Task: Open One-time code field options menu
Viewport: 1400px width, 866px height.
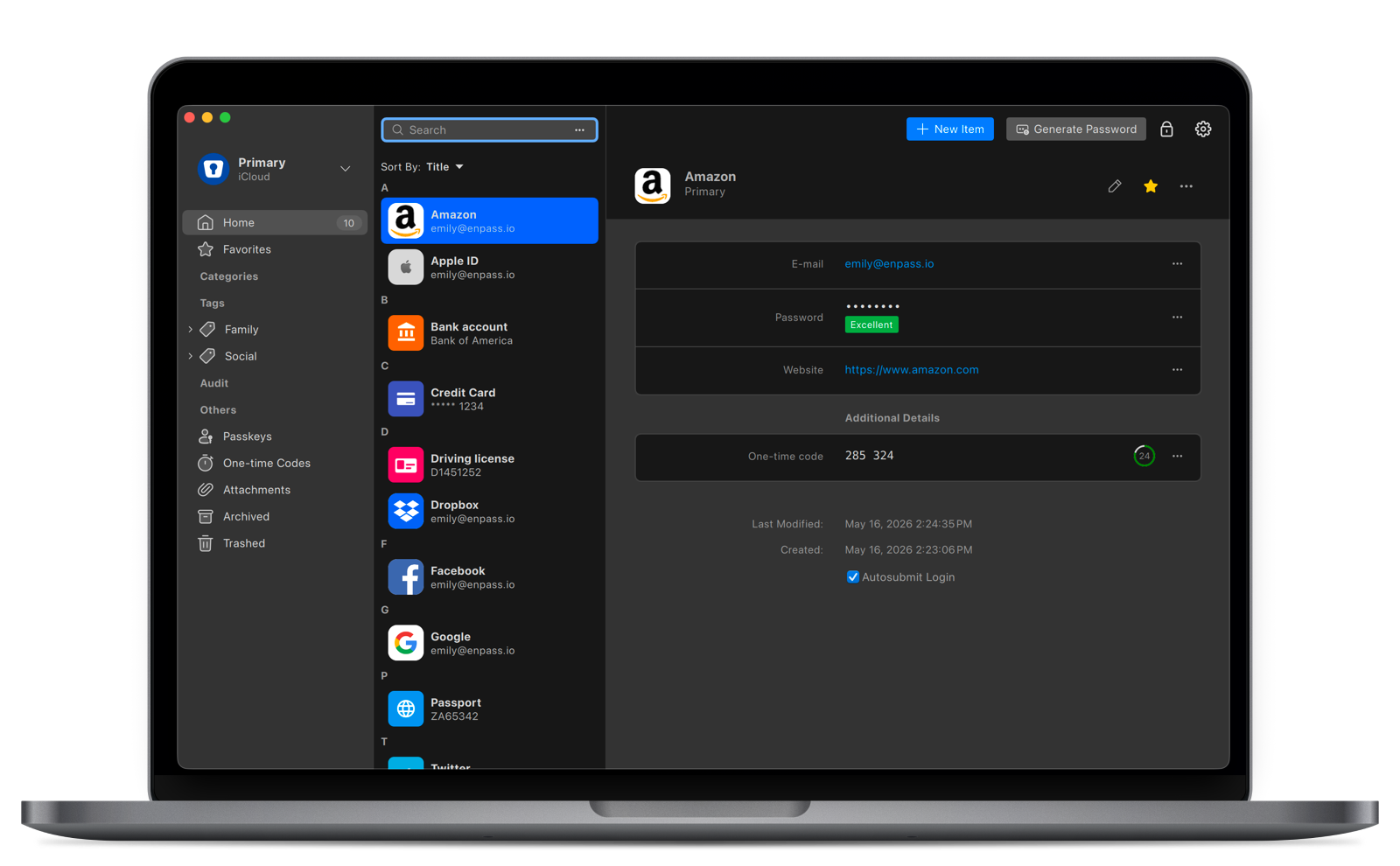Action: click(1177, 456)
